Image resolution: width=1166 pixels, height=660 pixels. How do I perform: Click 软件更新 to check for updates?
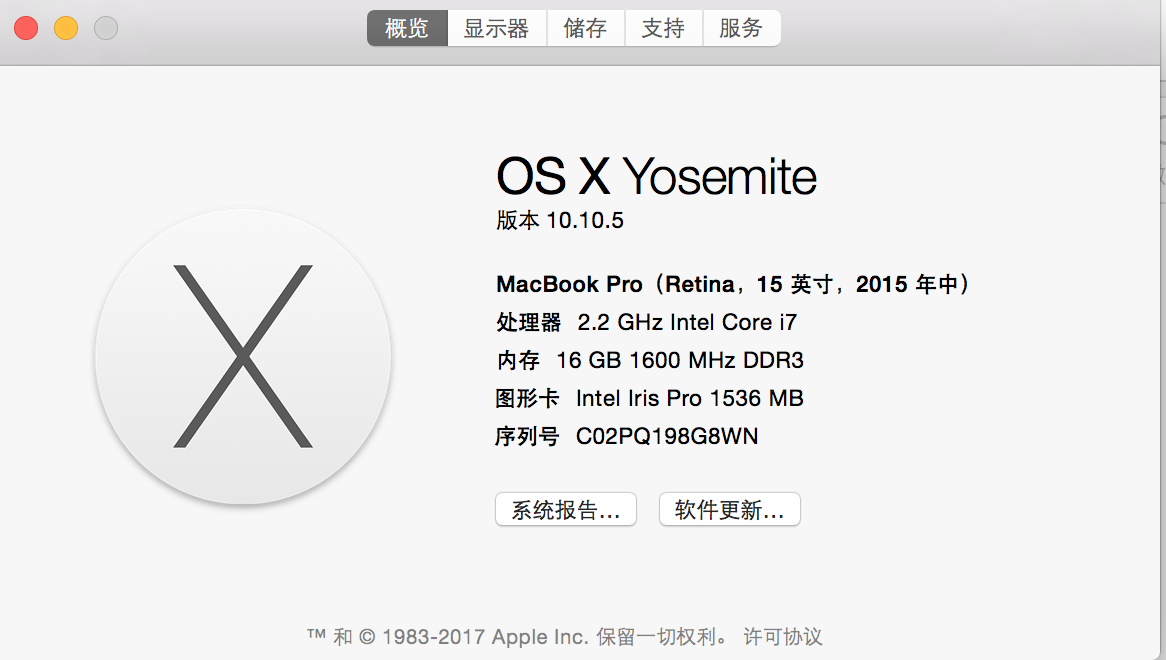point(729,509)
